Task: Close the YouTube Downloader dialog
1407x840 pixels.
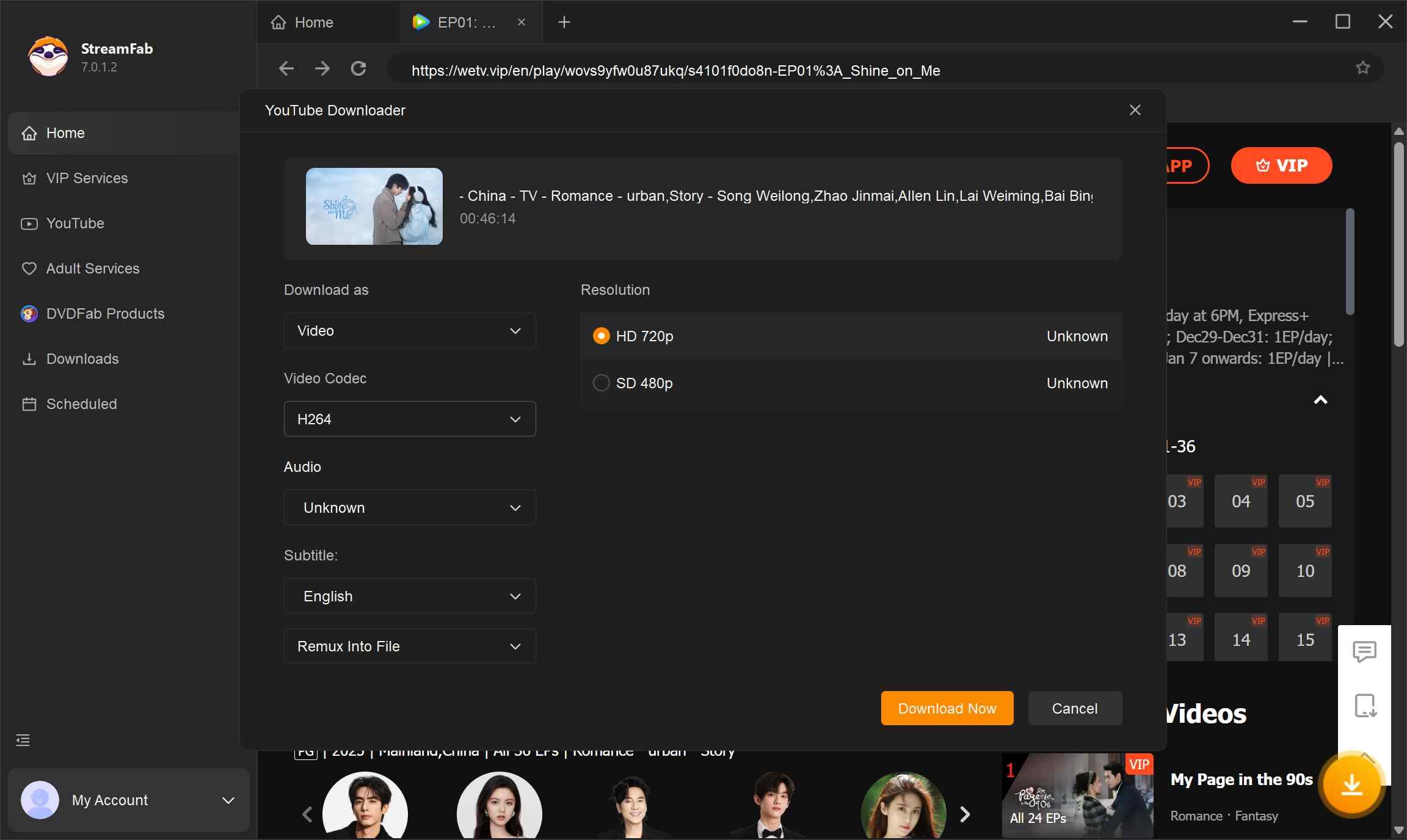Action: 1135,110
